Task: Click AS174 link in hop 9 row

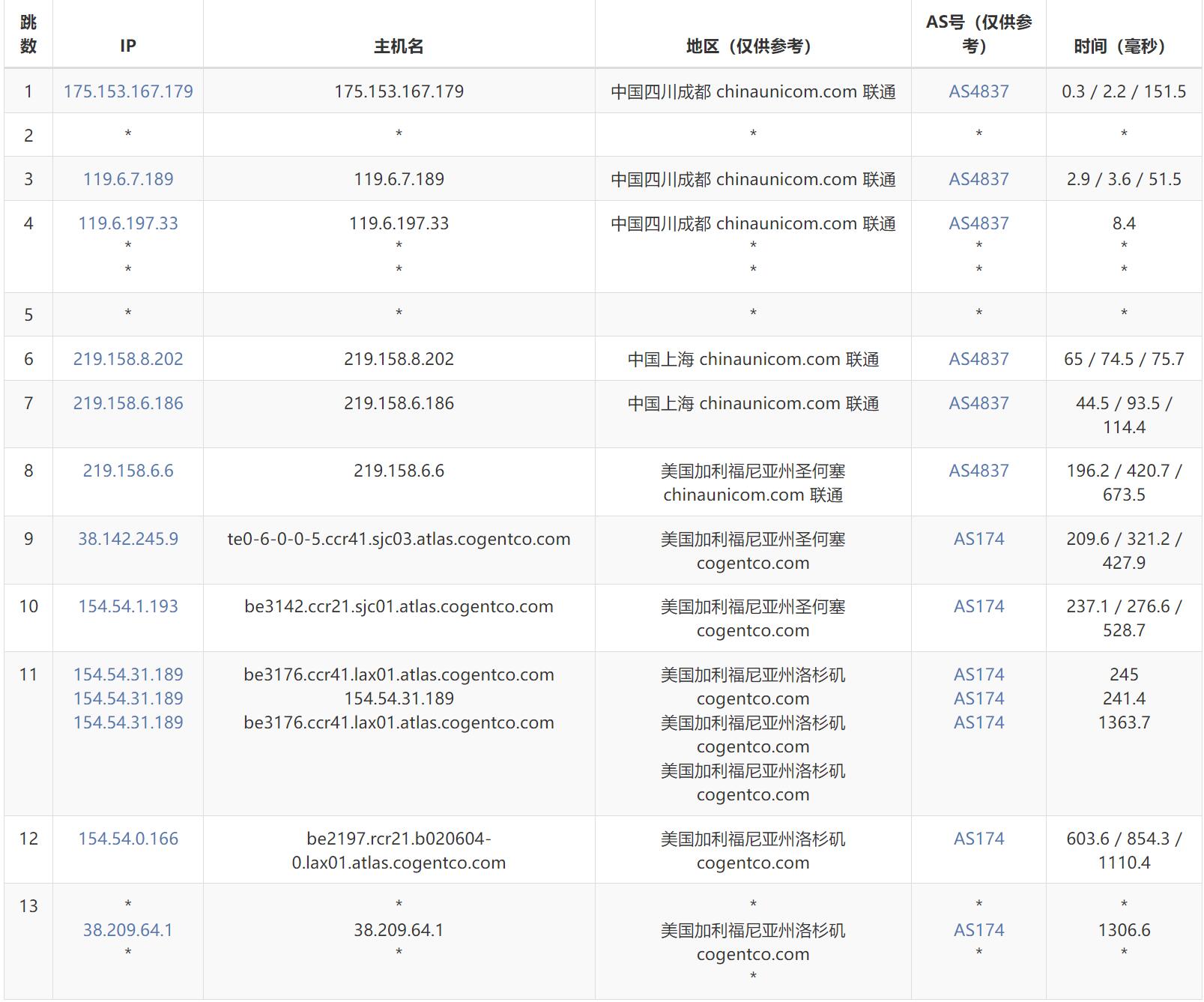Action: coord(978,539)
